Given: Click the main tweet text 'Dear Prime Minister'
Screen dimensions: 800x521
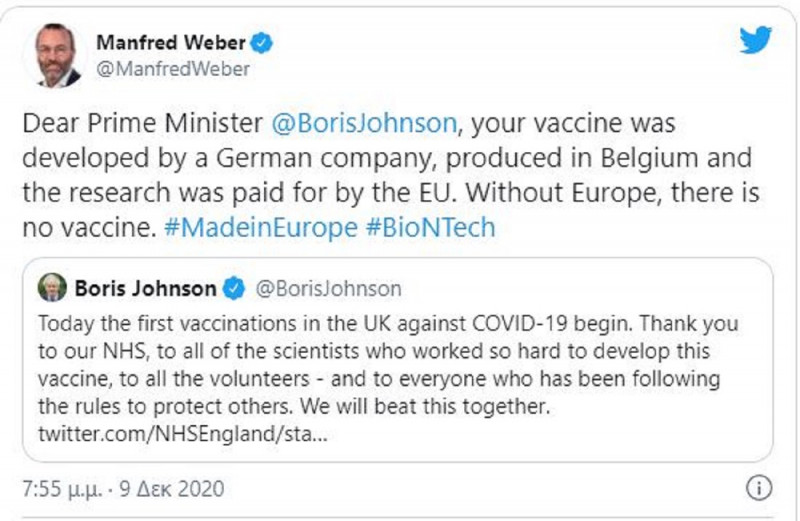Looking at the screenshot, I should coord(144,124).
